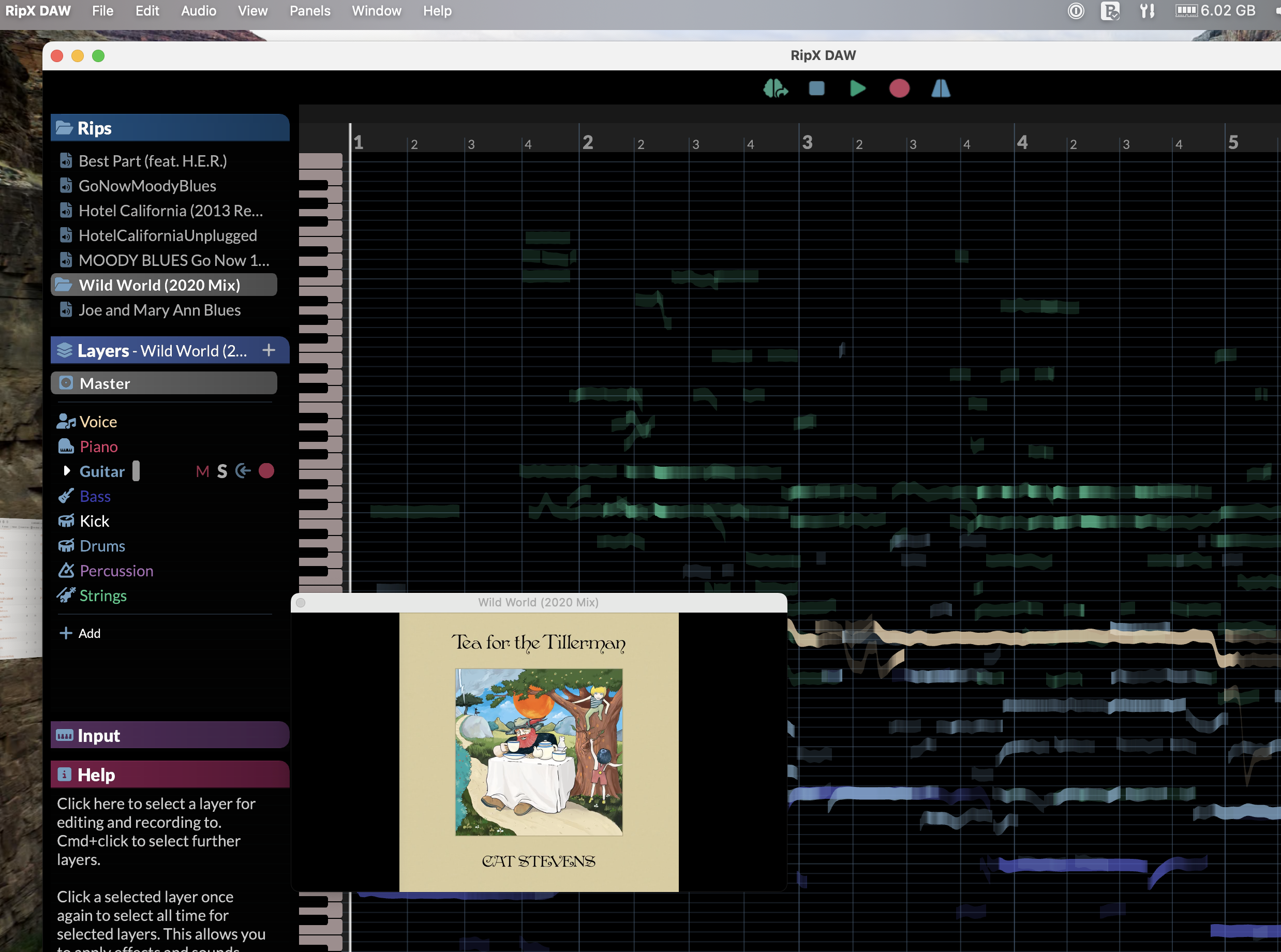Click the send-to arrow icon on Guitar layer
Image resolution: width=1281 pixels, height=952 pixels.
point(243,471)
